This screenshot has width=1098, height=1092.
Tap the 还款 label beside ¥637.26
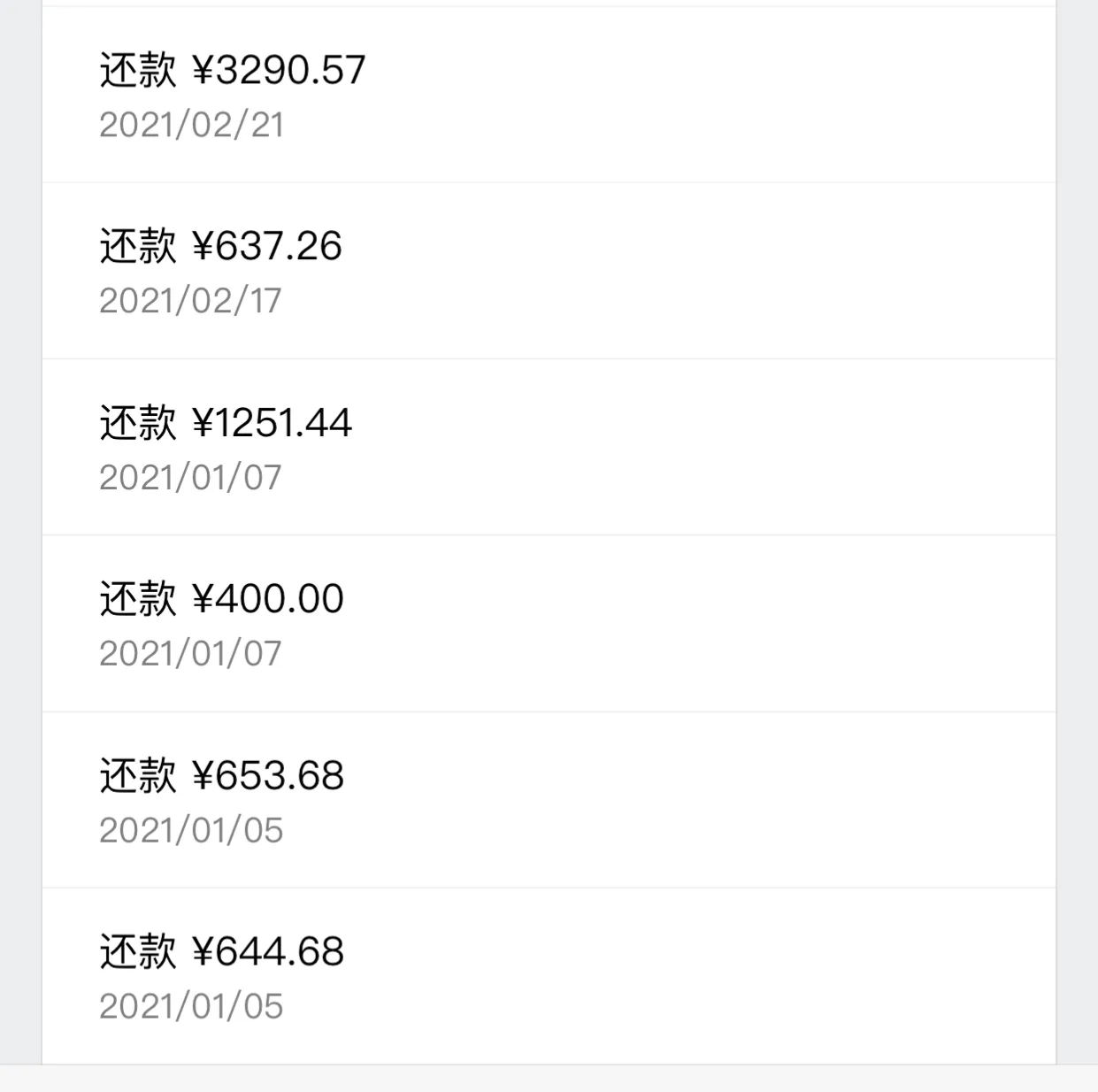point(138,246)
